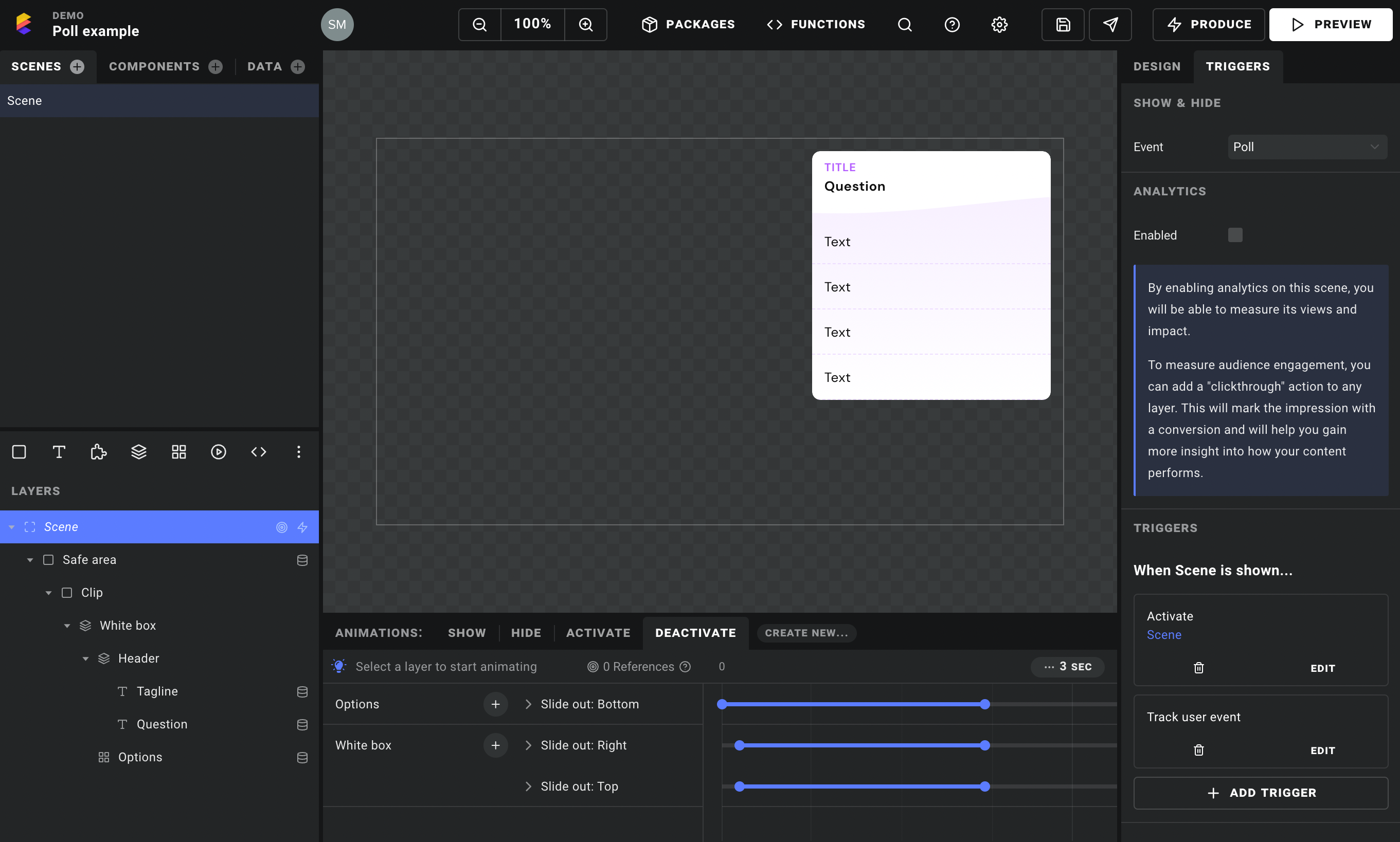Viewport: 1400px width, 842px height.
Task: Open more layer tools menu
Action: click(299, 452)
